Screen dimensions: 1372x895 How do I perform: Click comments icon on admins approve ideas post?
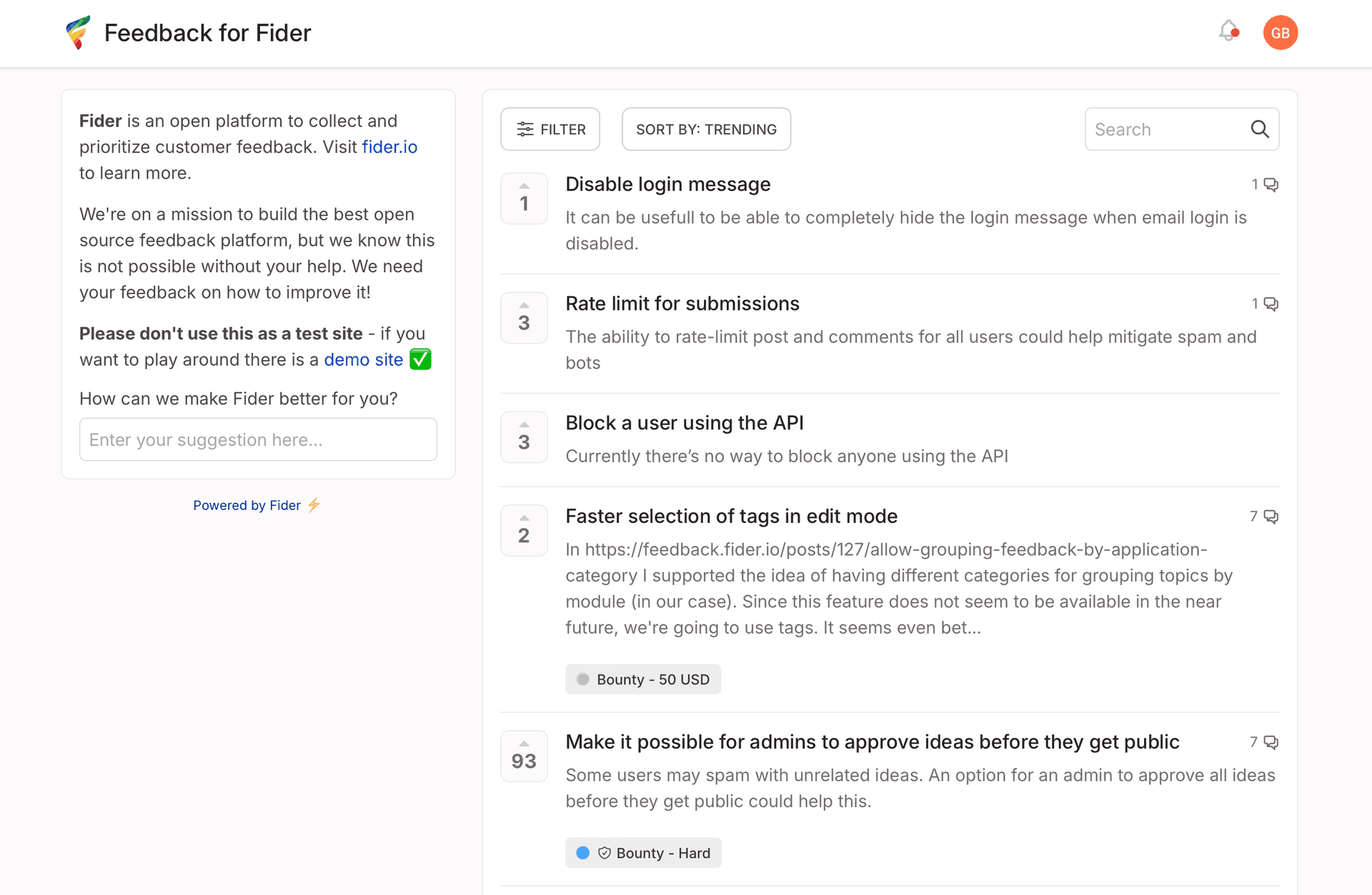1271,742
